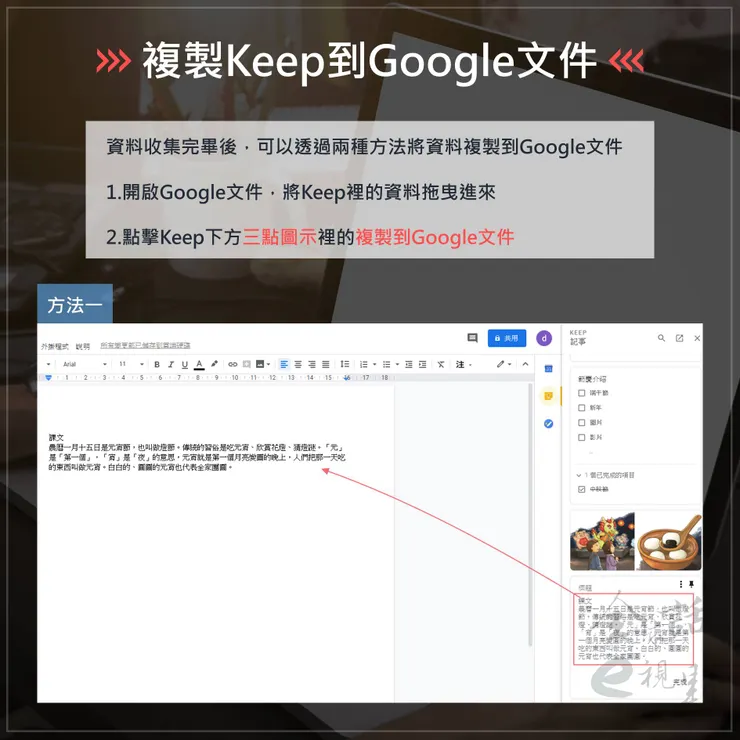Click the insert image icon
The image size is (740, 740).
(x=260, y=364)
